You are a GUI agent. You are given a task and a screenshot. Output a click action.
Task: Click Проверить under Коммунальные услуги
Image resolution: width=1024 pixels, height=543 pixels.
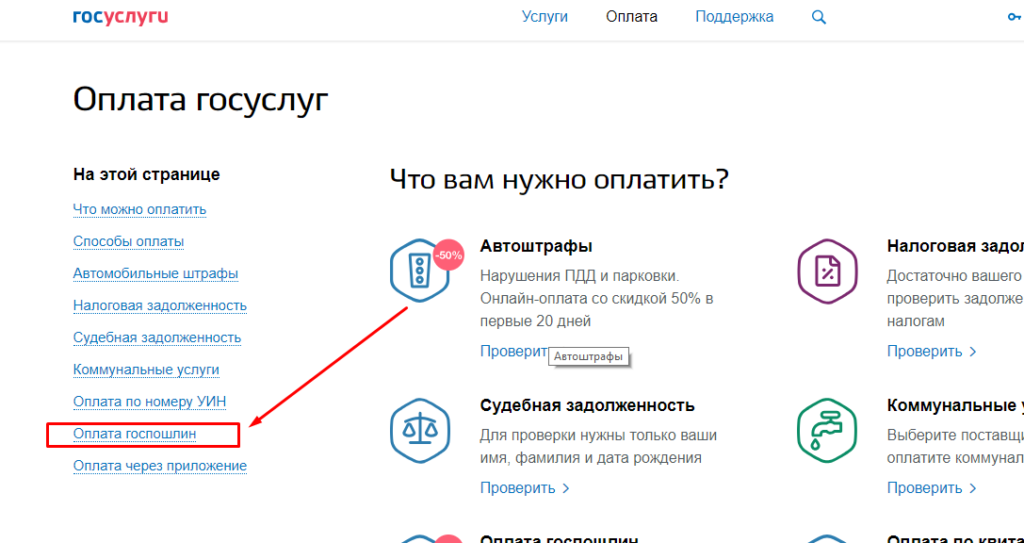[931, 488]
